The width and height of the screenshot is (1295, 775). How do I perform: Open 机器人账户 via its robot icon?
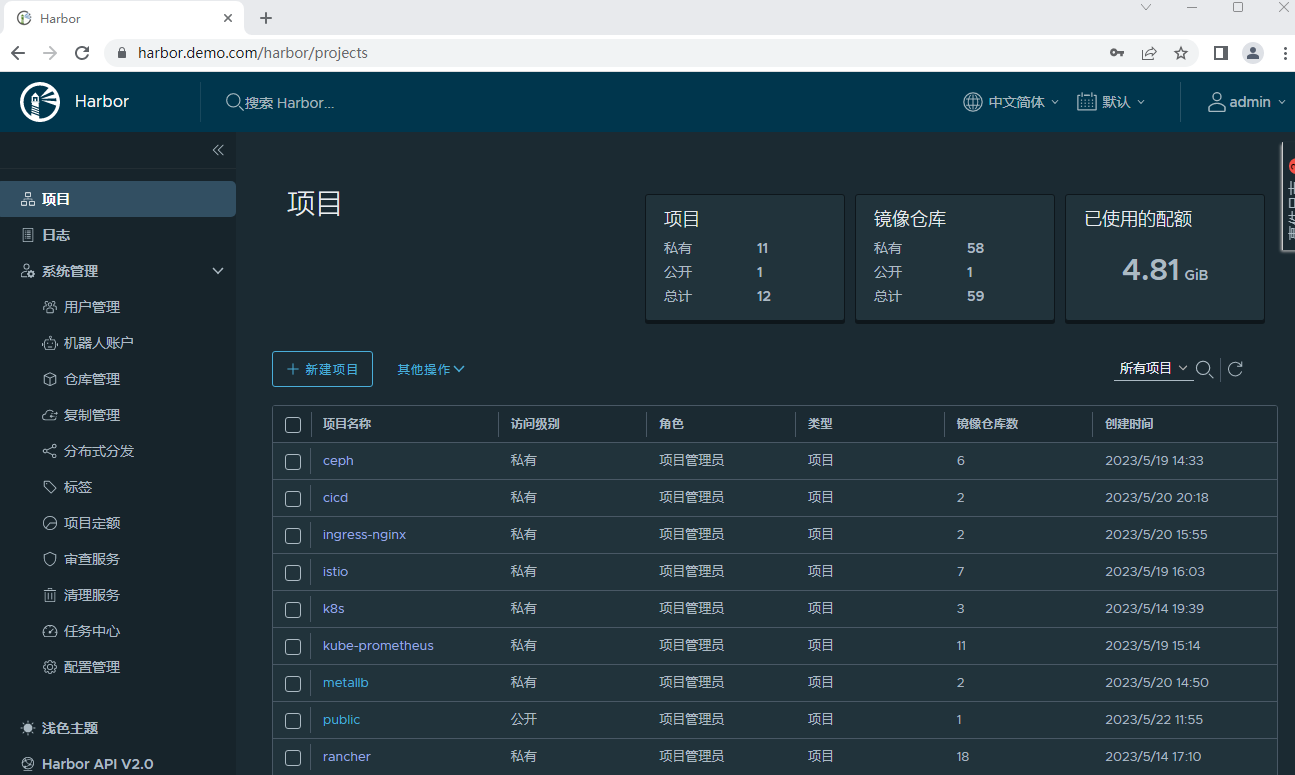(x=50, y=343)
